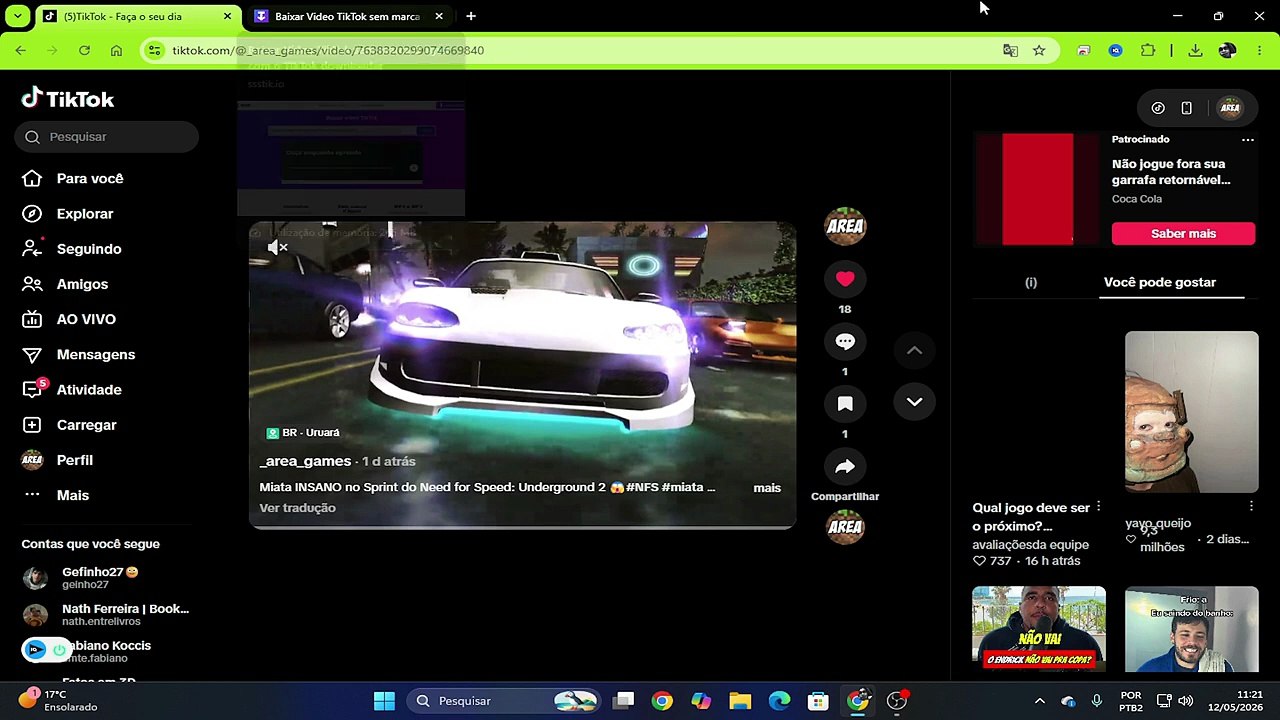The image size is (1280, 720).
Task: Open the Chrome three-dot menu
Action: point(1259,50)
